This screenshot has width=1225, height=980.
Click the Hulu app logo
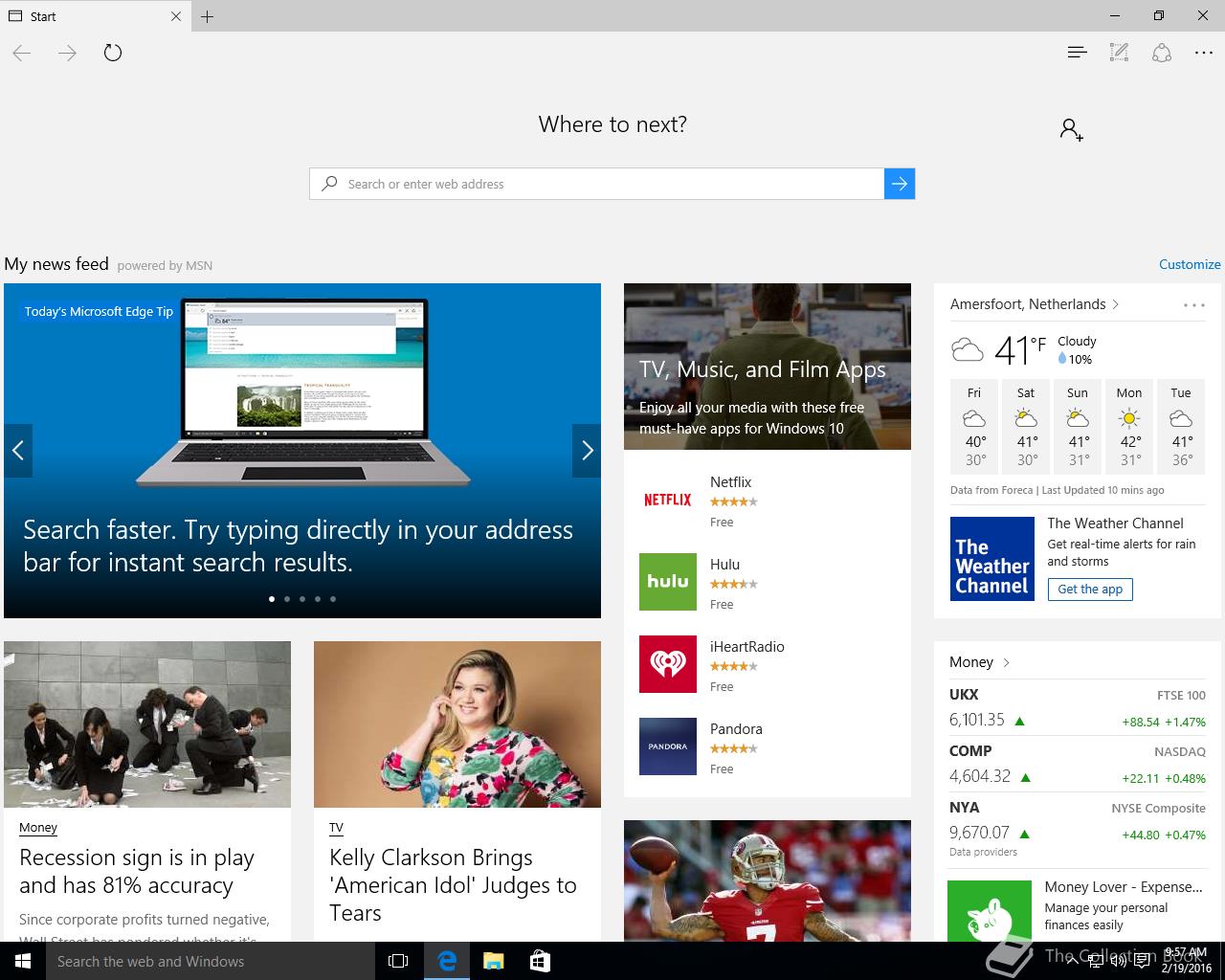[668, 582]
